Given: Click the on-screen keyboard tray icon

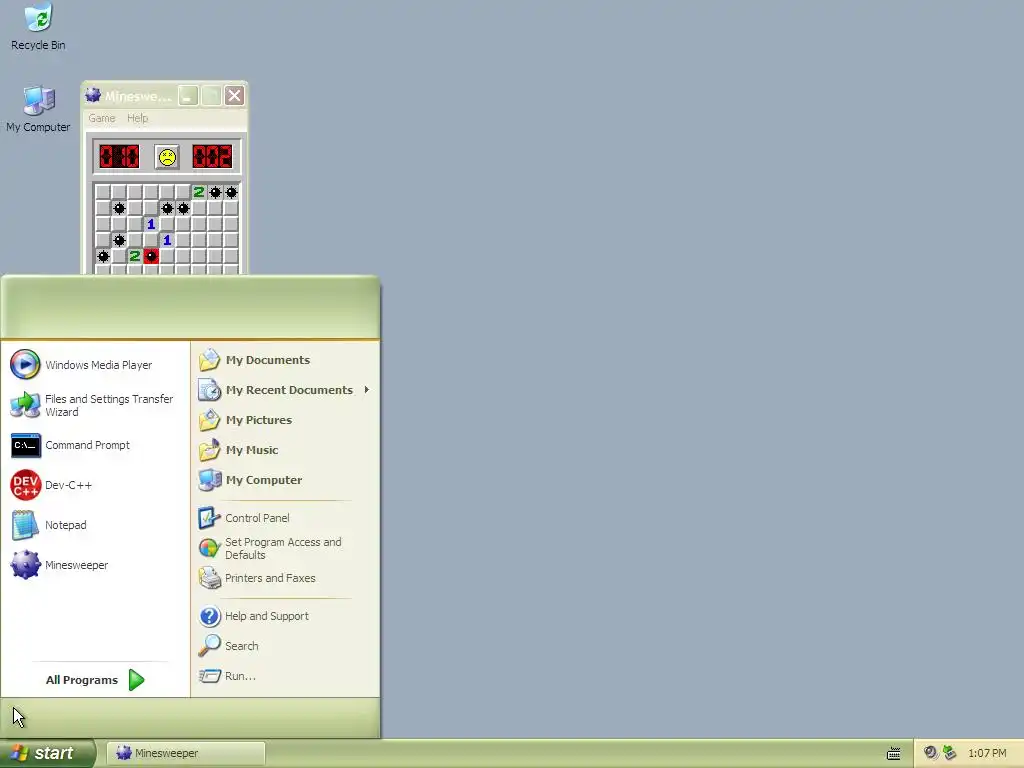Looking at the screenshot, I should (893, 754).
